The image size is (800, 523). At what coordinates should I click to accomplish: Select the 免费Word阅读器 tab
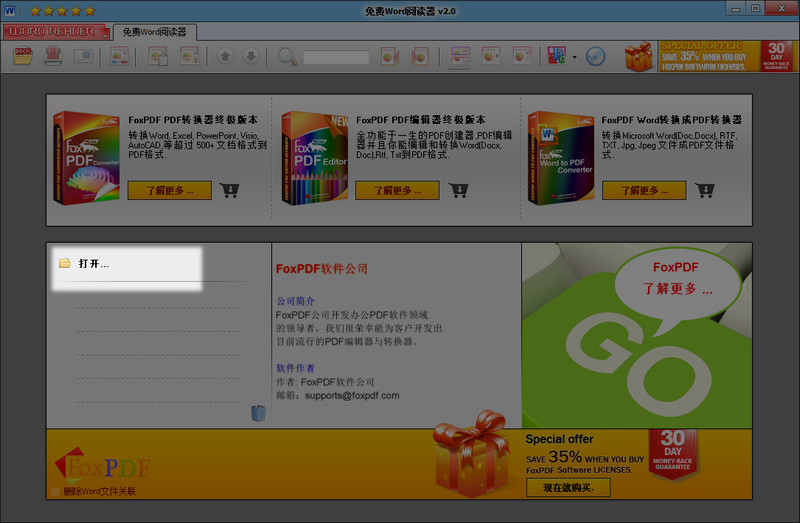point(154,32)
